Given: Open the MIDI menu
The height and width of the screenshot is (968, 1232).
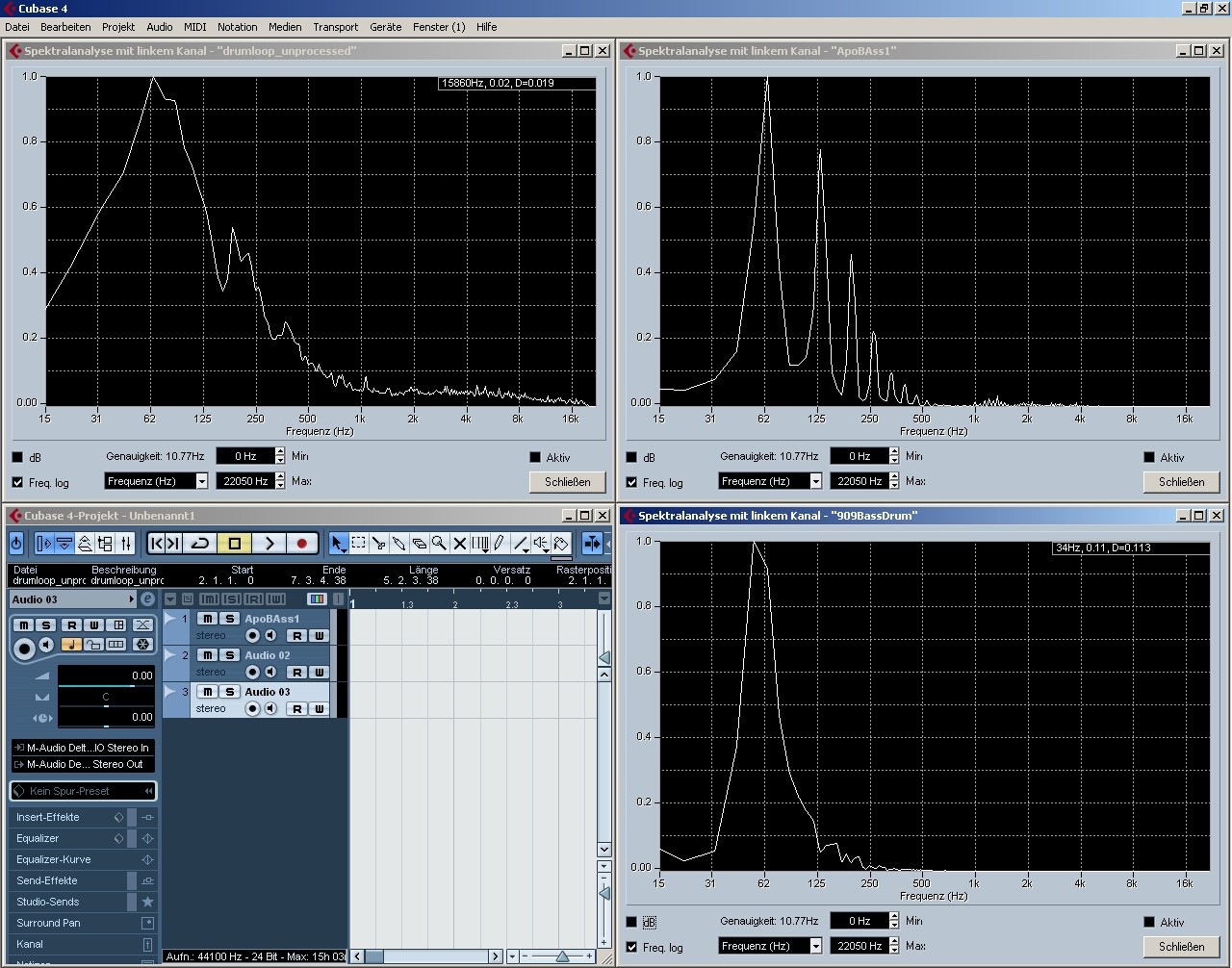Looking at the screenshot, I should coord(195,27).
